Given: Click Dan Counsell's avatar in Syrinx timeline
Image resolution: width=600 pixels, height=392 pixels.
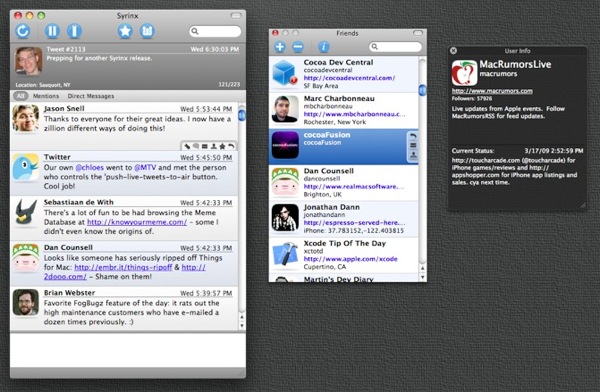Looking at the screenshot, I should tap(26, 258).
